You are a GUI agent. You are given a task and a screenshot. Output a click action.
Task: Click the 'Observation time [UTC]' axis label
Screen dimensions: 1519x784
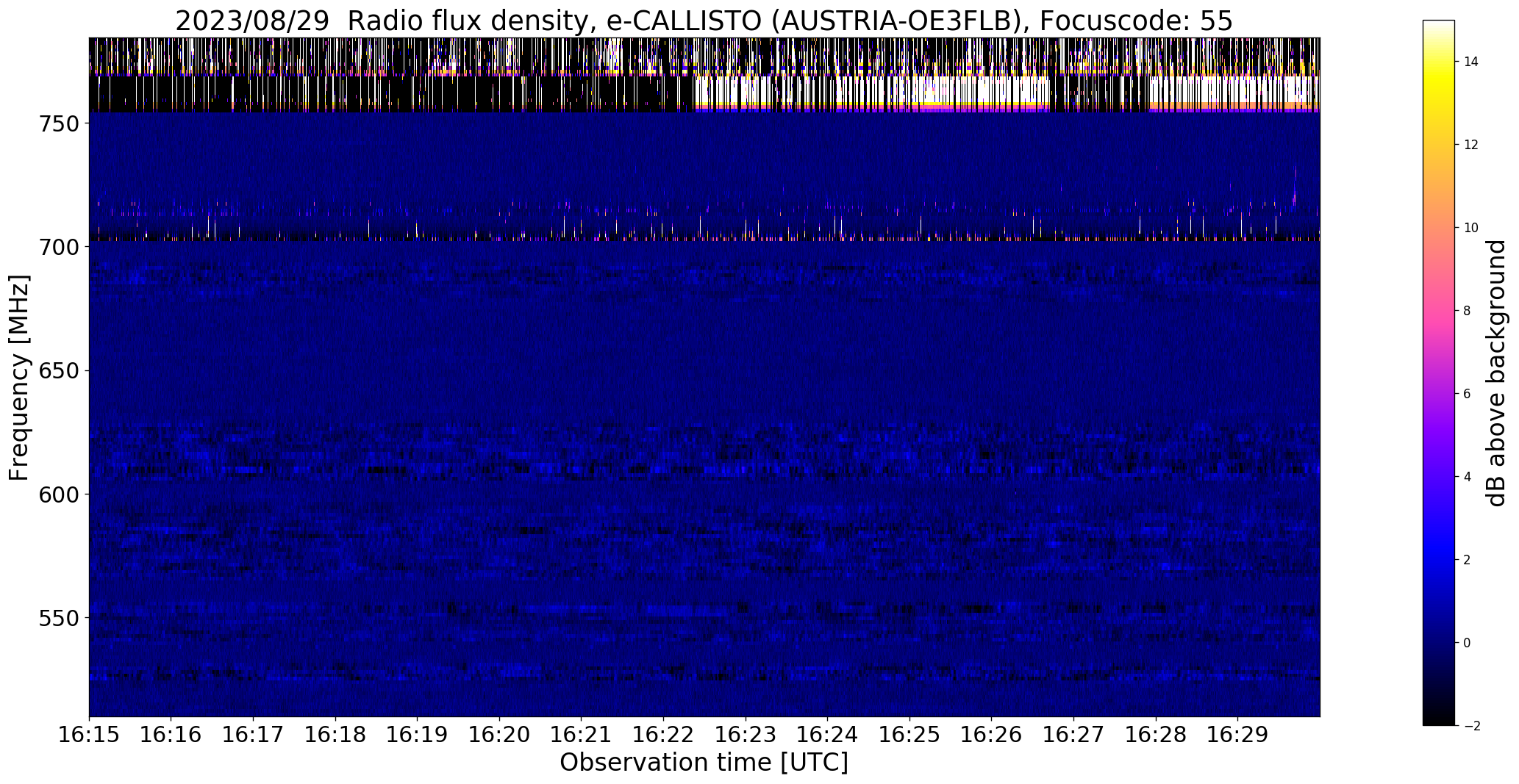click(x=704, y=763)
